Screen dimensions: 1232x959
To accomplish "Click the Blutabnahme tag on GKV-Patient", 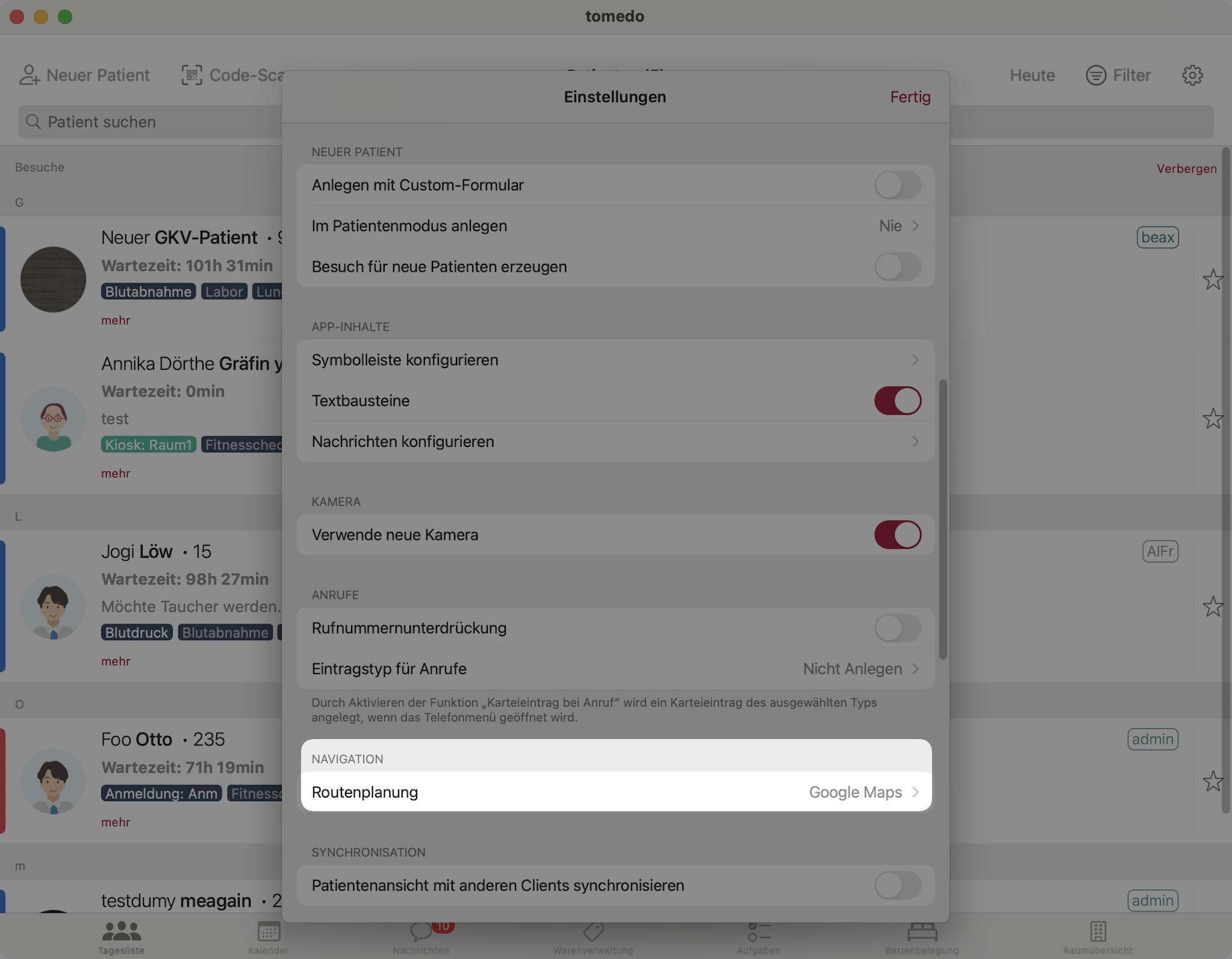I will [x=148, y=292].
